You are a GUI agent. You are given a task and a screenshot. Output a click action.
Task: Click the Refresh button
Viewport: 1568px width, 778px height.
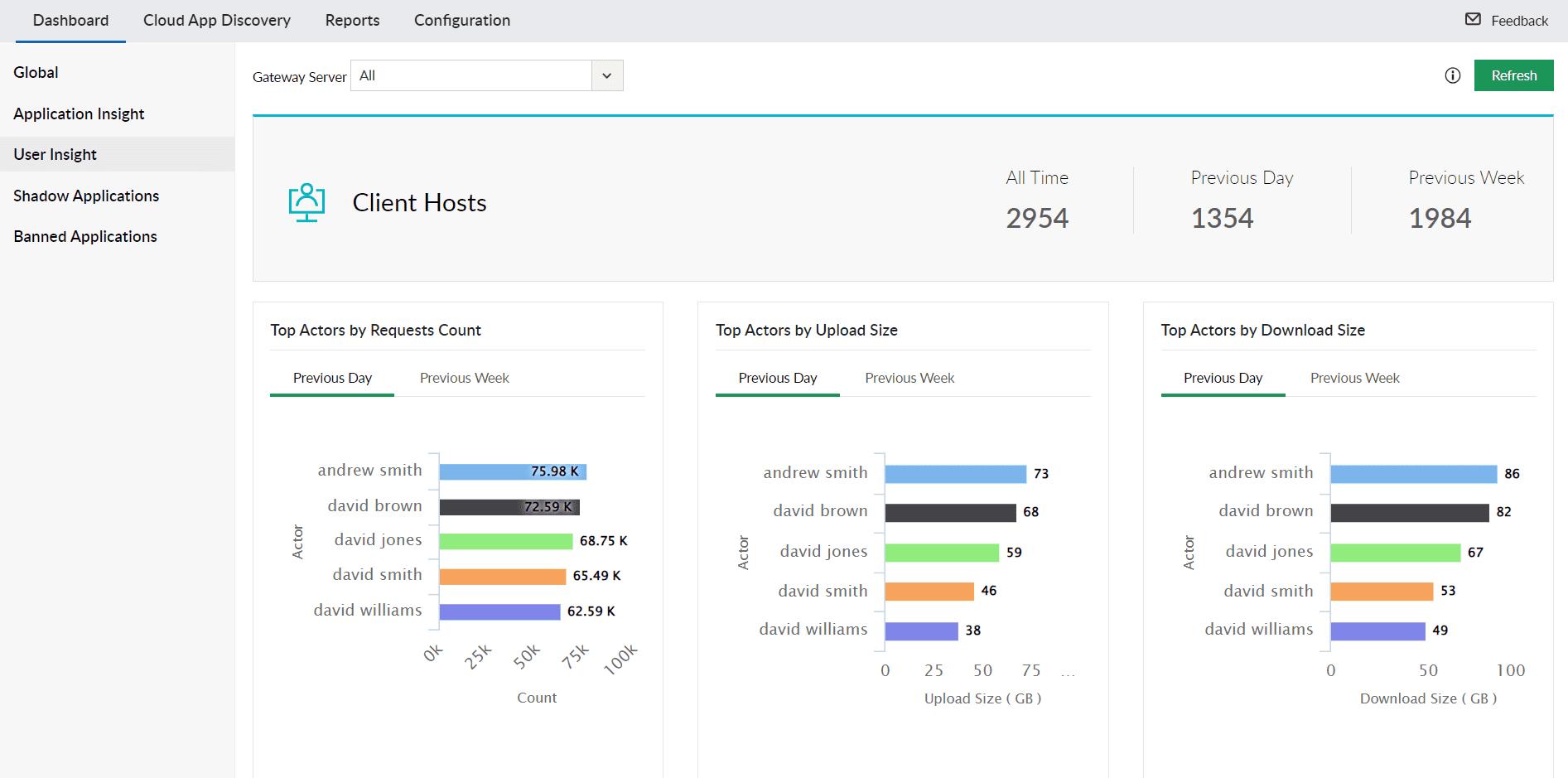[x=1513, y=75]
